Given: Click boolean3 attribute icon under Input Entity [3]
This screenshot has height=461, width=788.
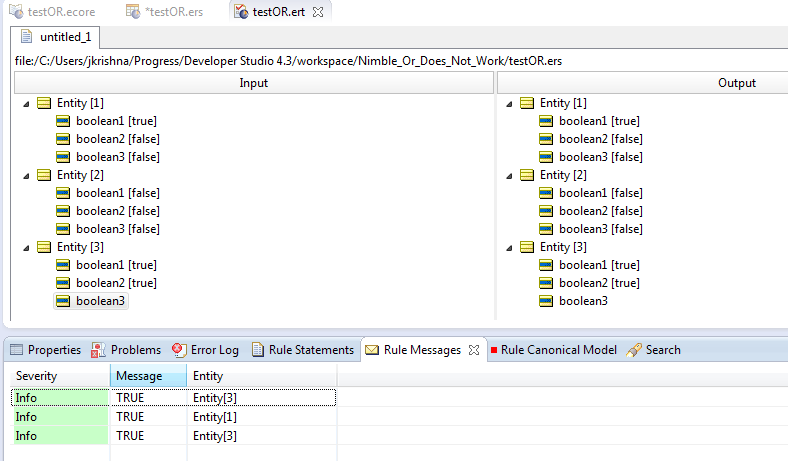Looking at the screenshot, I should click(x=63, y=301).
